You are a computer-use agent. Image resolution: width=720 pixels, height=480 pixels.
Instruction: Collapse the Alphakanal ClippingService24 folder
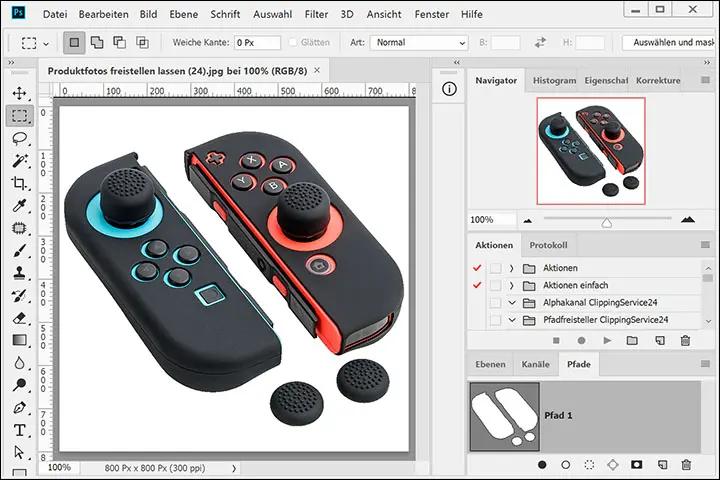coord(511,302)
